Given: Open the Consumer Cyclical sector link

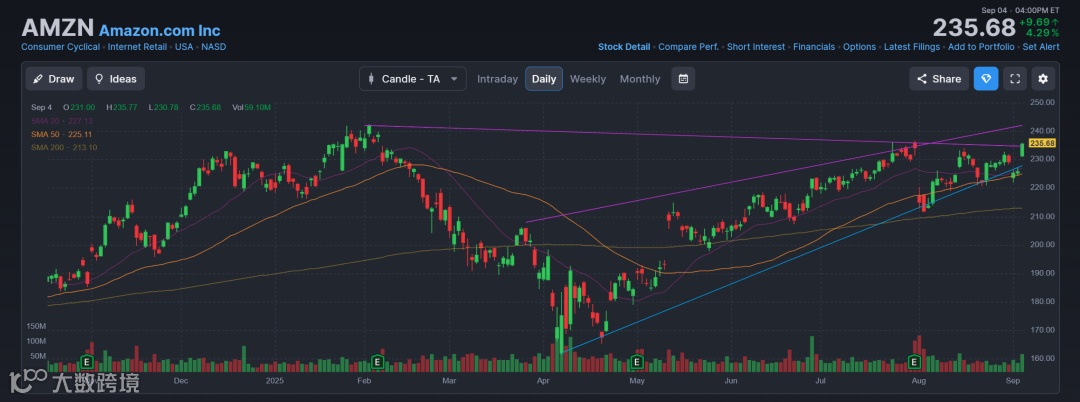Looking at the screenshot, I should pyautogui.click(x=60, y=47).
